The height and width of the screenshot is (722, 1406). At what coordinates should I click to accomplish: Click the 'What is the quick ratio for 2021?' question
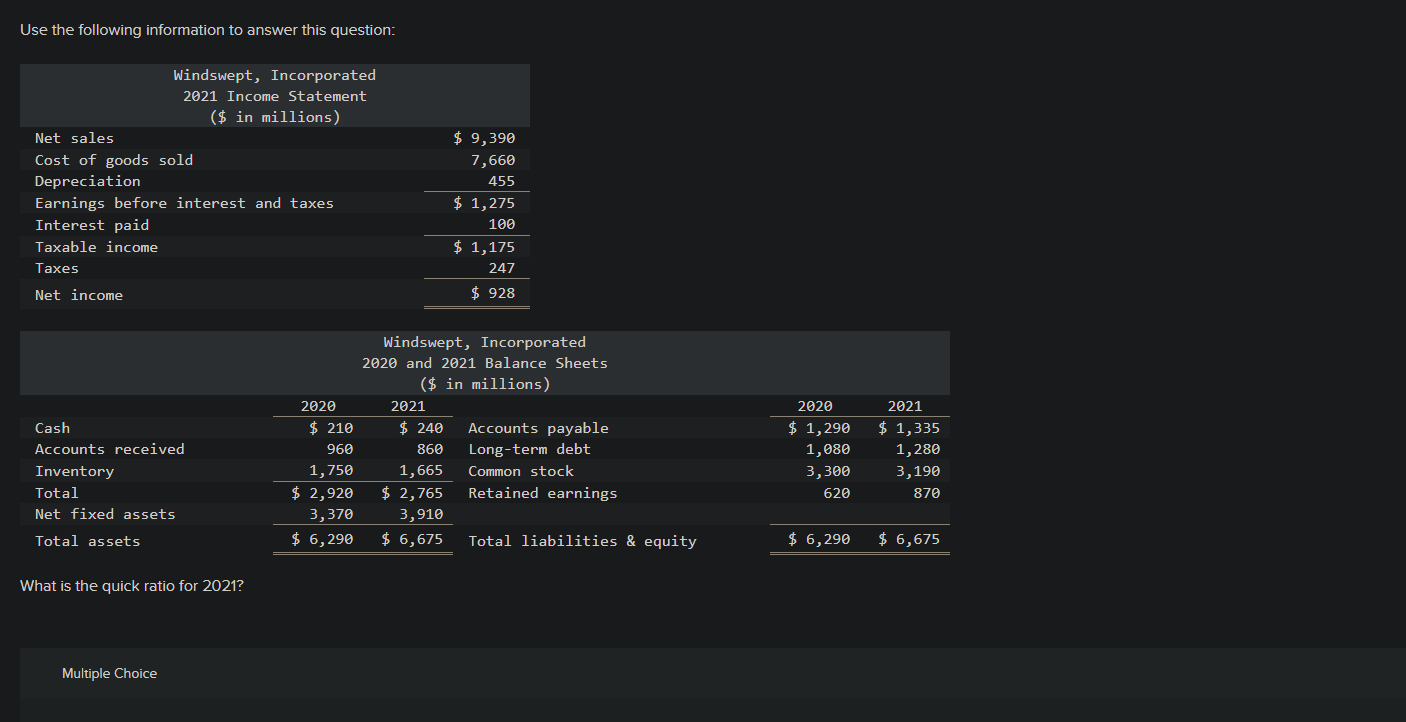coord(132,585)
